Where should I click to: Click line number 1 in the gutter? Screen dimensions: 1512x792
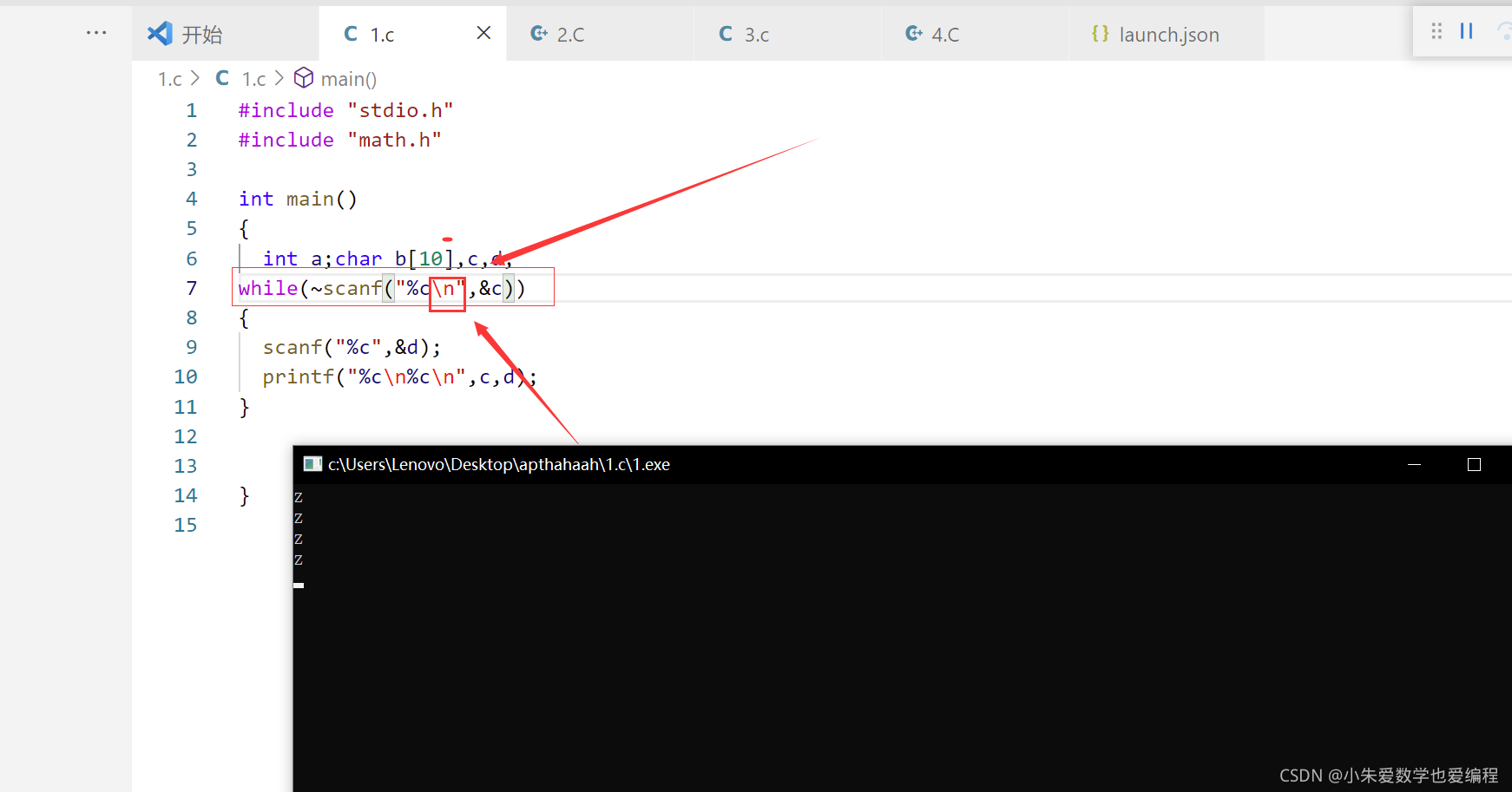(192, 110)
